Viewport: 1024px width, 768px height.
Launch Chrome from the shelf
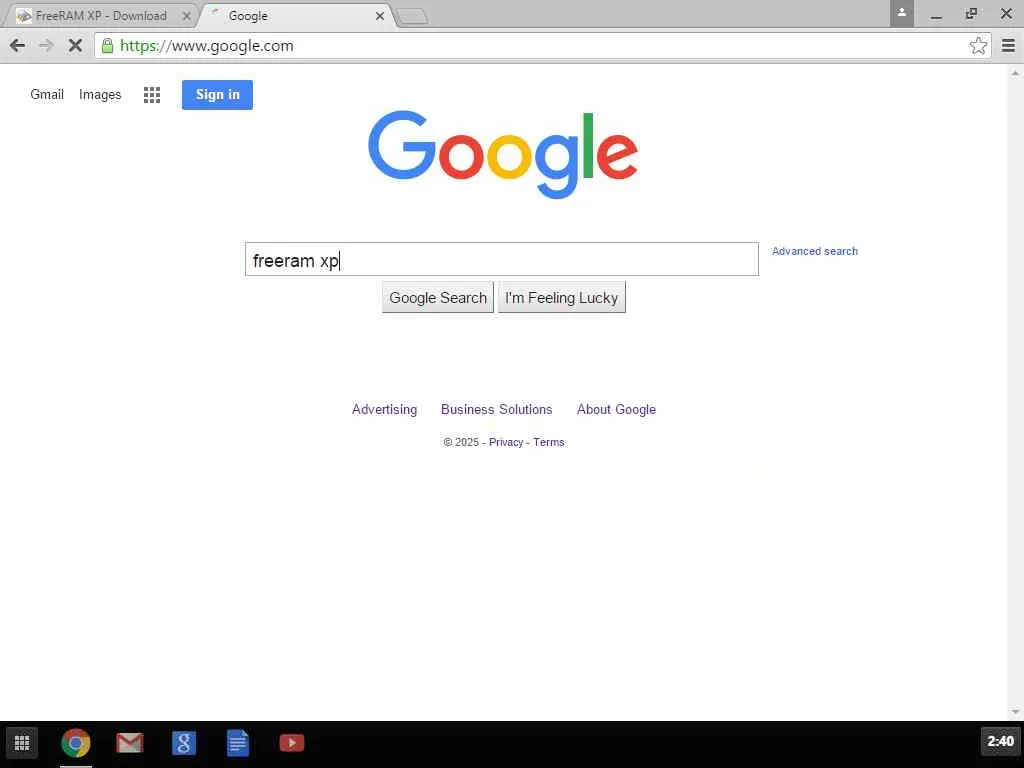[x=76, y=743]
